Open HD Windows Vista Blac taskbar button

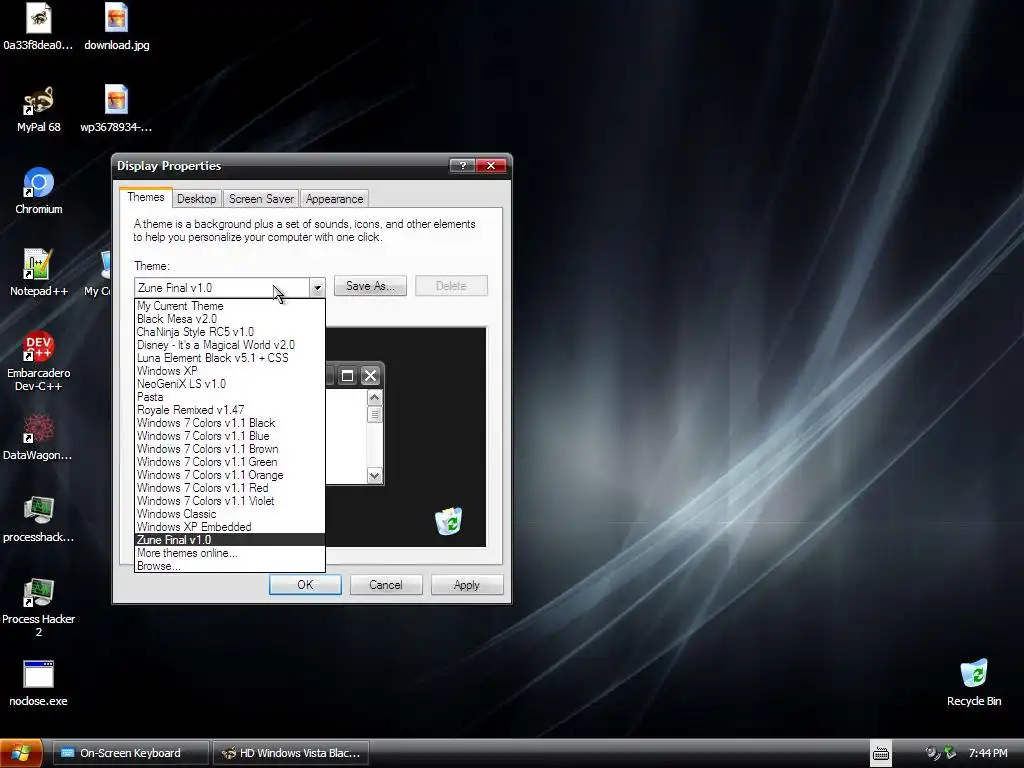(x=291, y=753)
